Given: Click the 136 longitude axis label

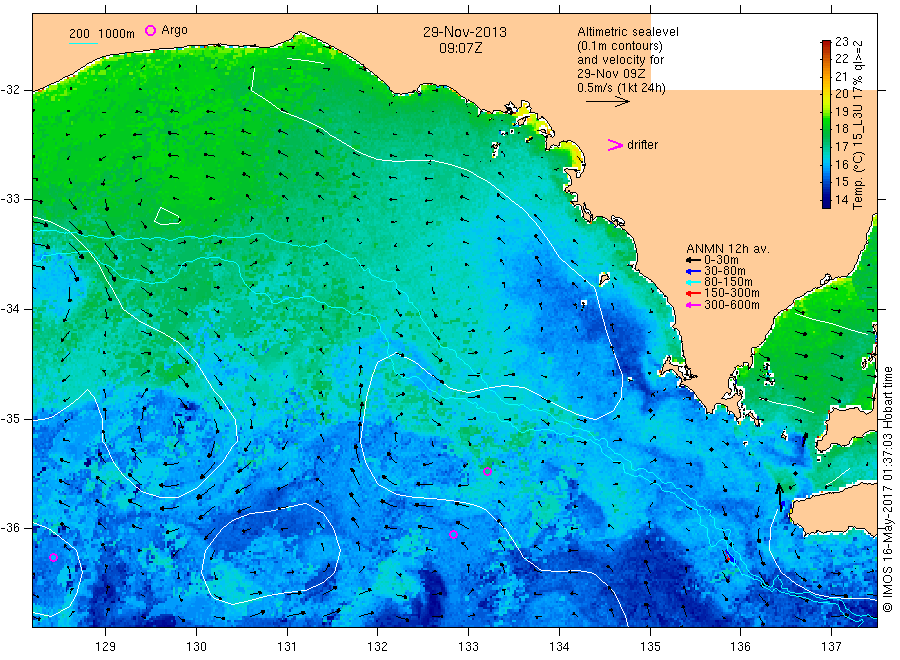Looking at the screenshot, I should (x=740, y=646).
